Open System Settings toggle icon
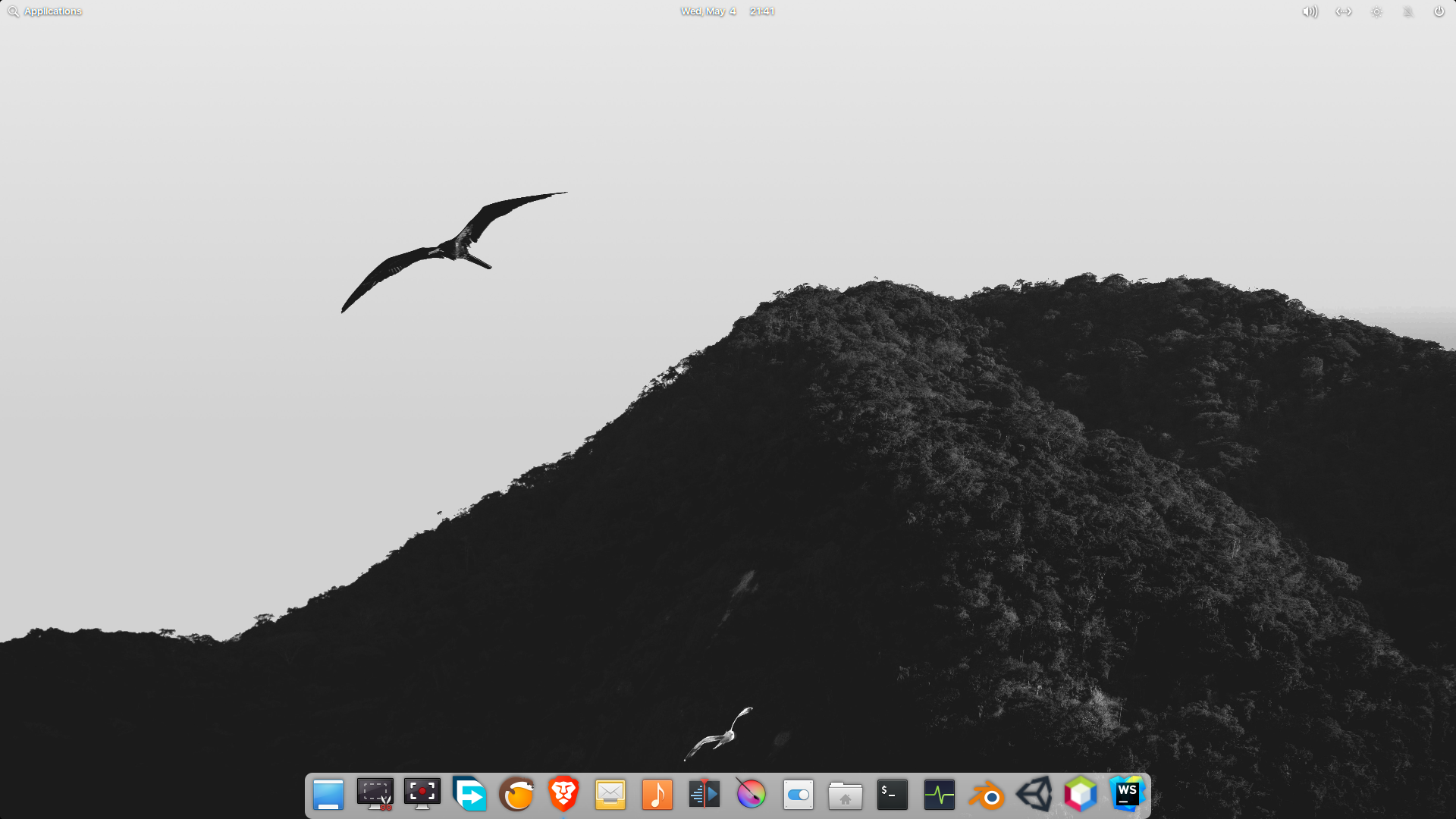1456x819 pixels. coord(799,795)
